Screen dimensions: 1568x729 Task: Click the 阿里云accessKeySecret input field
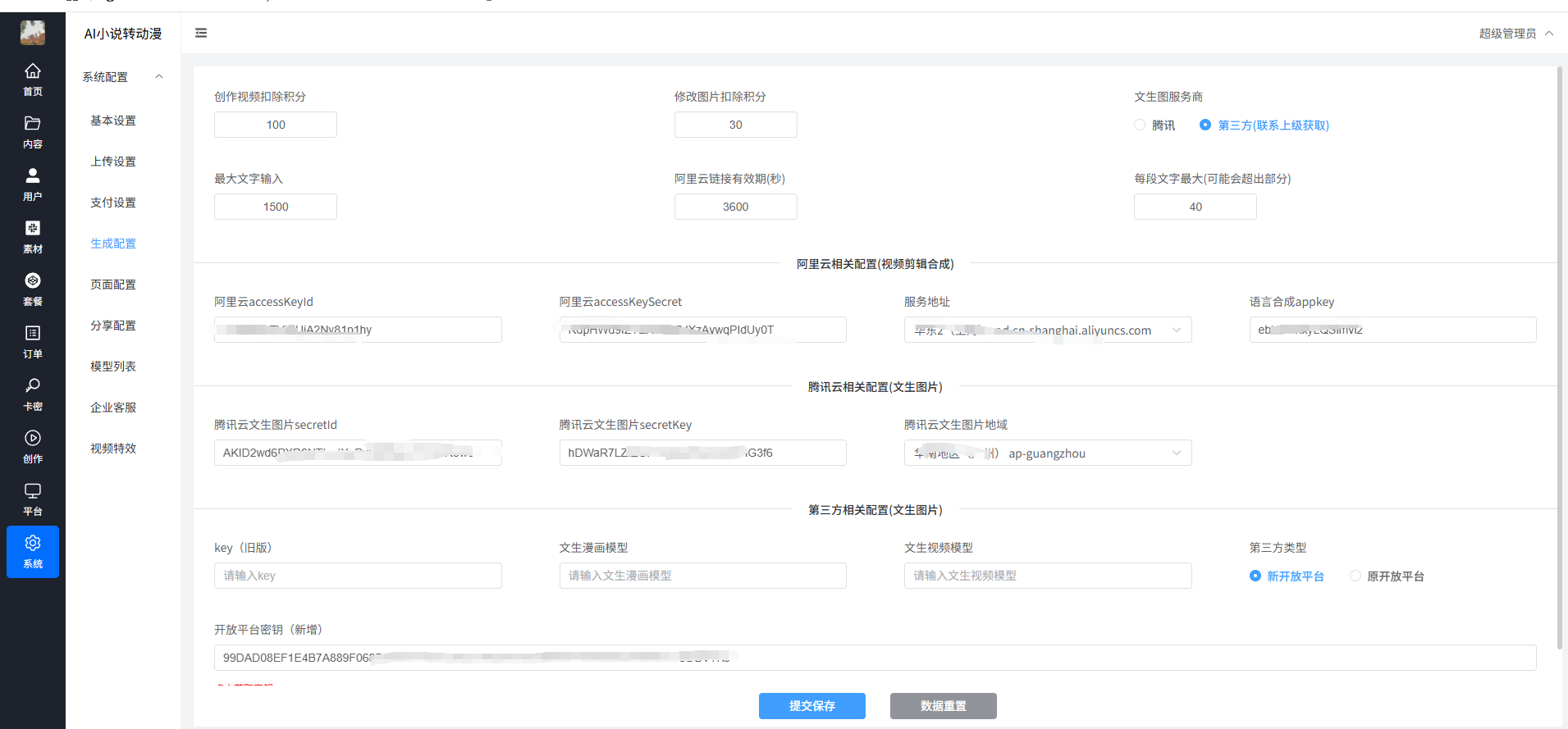[703, 330]
